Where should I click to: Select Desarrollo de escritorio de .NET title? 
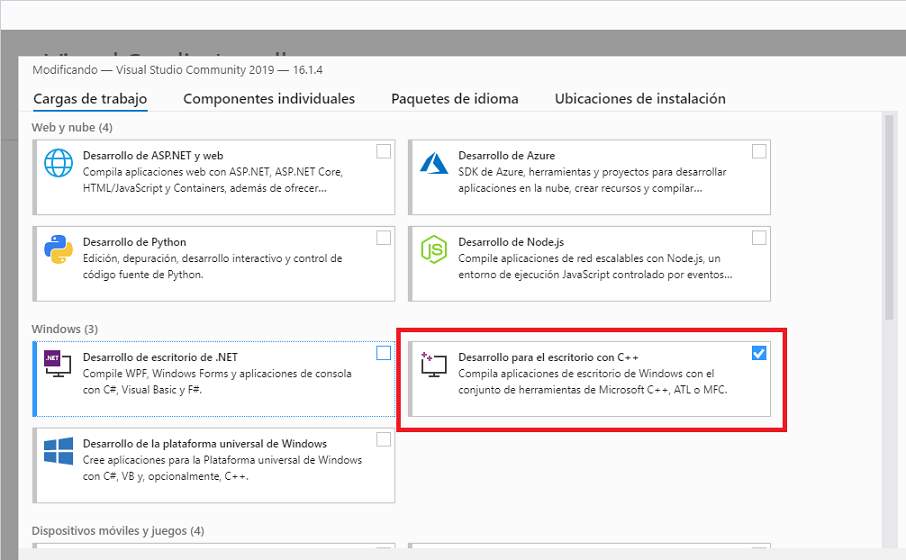click(160, 357)
